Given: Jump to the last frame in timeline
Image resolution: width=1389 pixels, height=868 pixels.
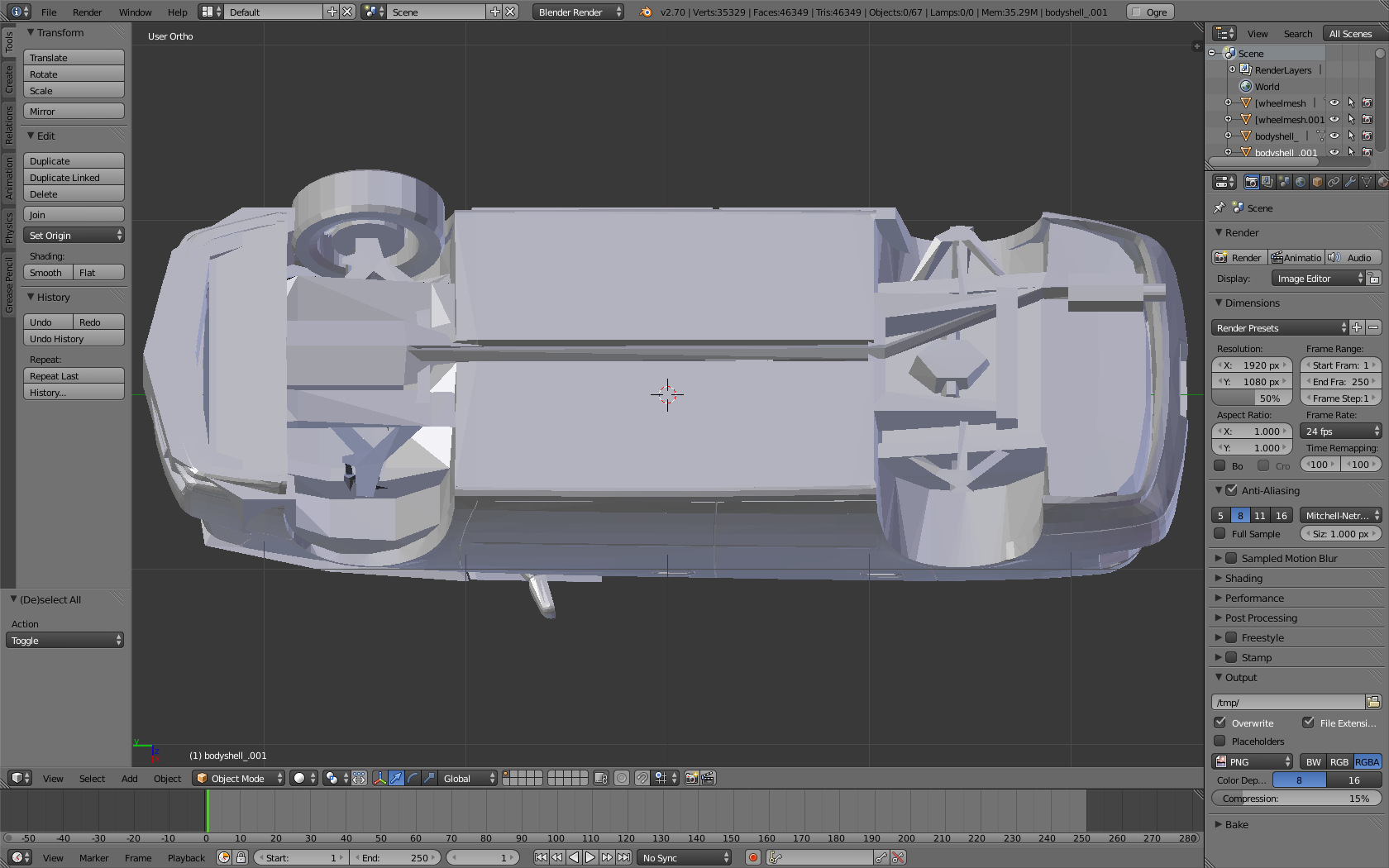Looking at the screenshot, I should (x=624, y=857).
